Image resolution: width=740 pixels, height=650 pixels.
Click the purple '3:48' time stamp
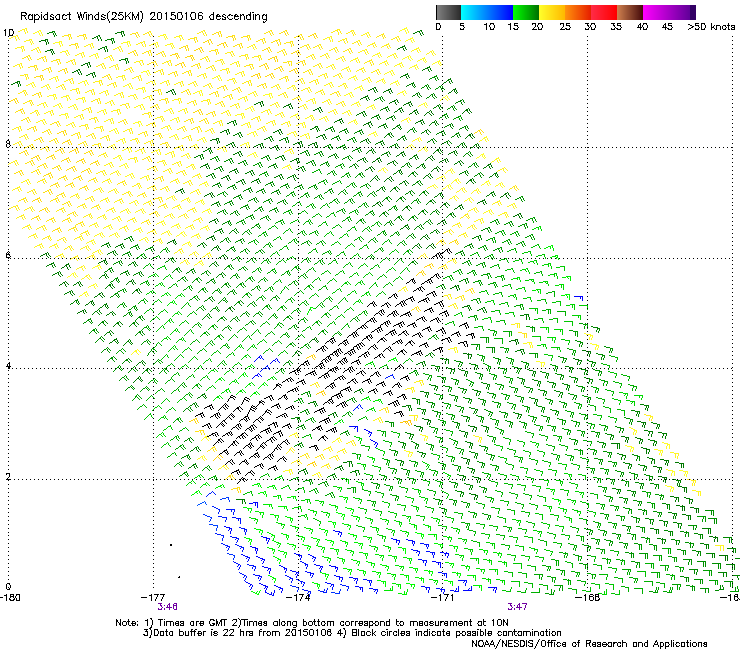tap(168, 607)
